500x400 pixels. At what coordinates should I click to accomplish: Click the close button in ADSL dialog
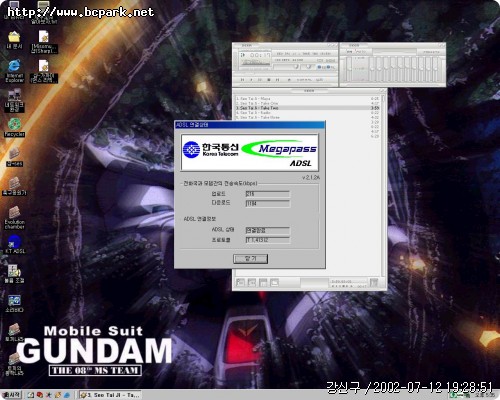pyautogui.click(x=250, y=259)
